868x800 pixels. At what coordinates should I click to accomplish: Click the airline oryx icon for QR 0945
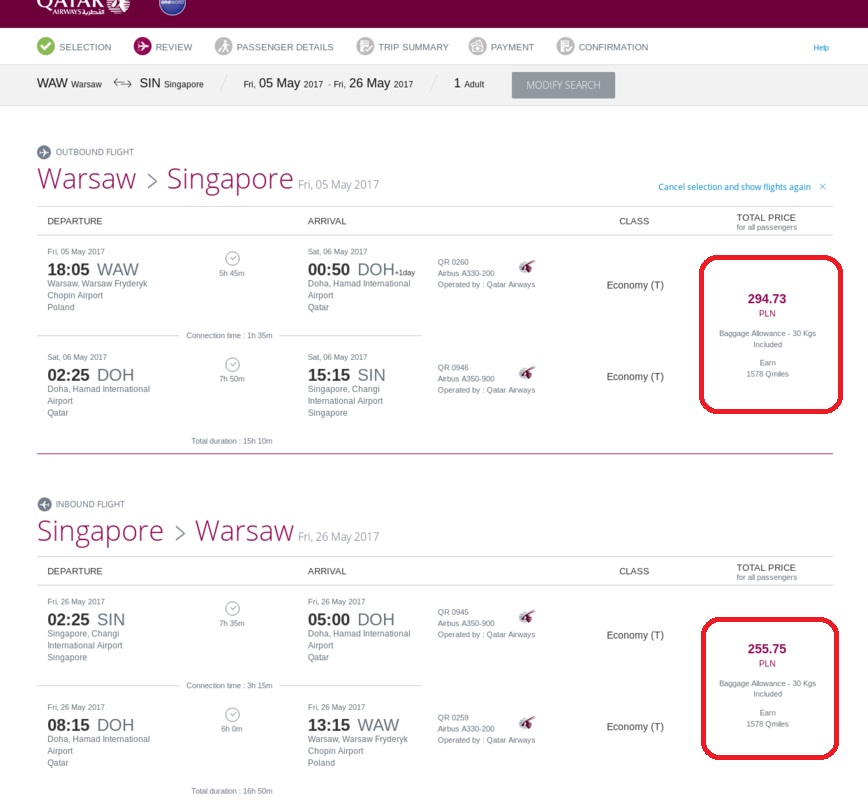point(527,617)
